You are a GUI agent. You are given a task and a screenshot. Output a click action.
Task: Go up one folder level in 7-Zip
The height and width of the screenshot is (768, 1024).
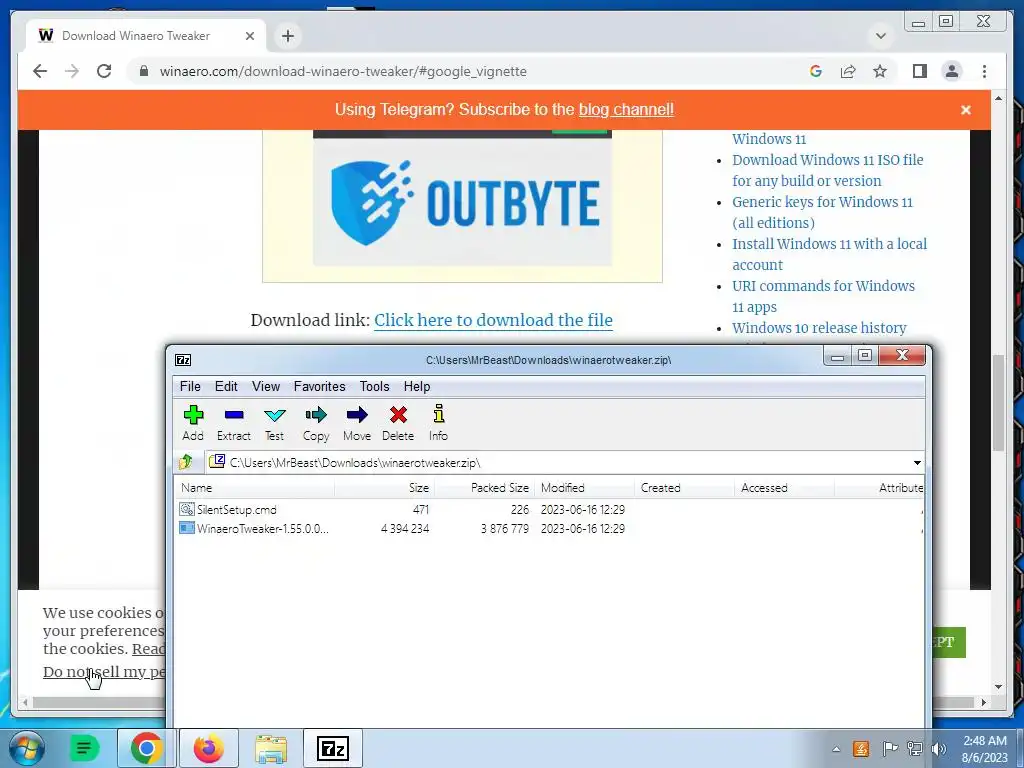pyautogui.click(x=185, y=462)
